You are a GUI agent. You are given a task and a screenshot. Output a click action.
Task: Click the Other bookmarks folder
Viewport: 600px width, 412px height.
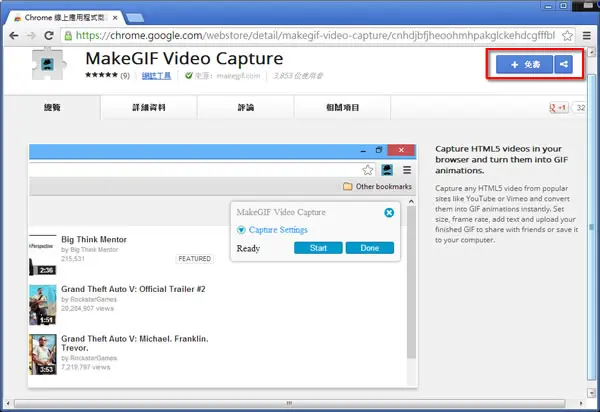[x=377, y=186]
